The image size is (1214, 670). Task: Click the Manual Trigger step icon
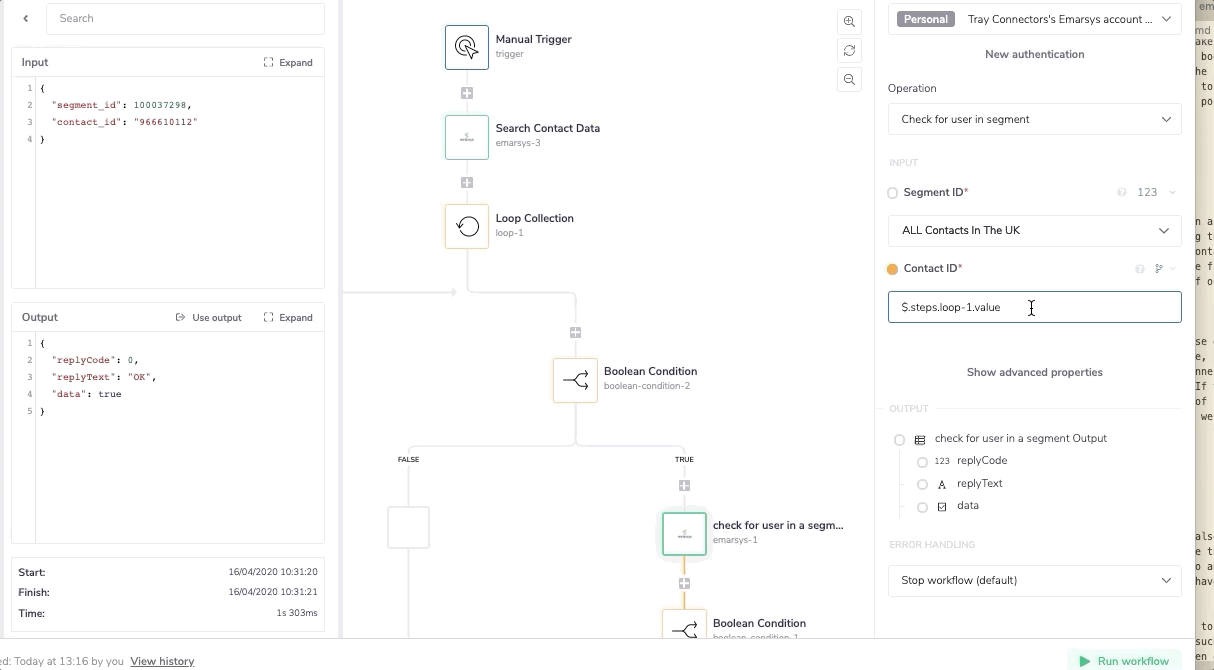[466, 47]
